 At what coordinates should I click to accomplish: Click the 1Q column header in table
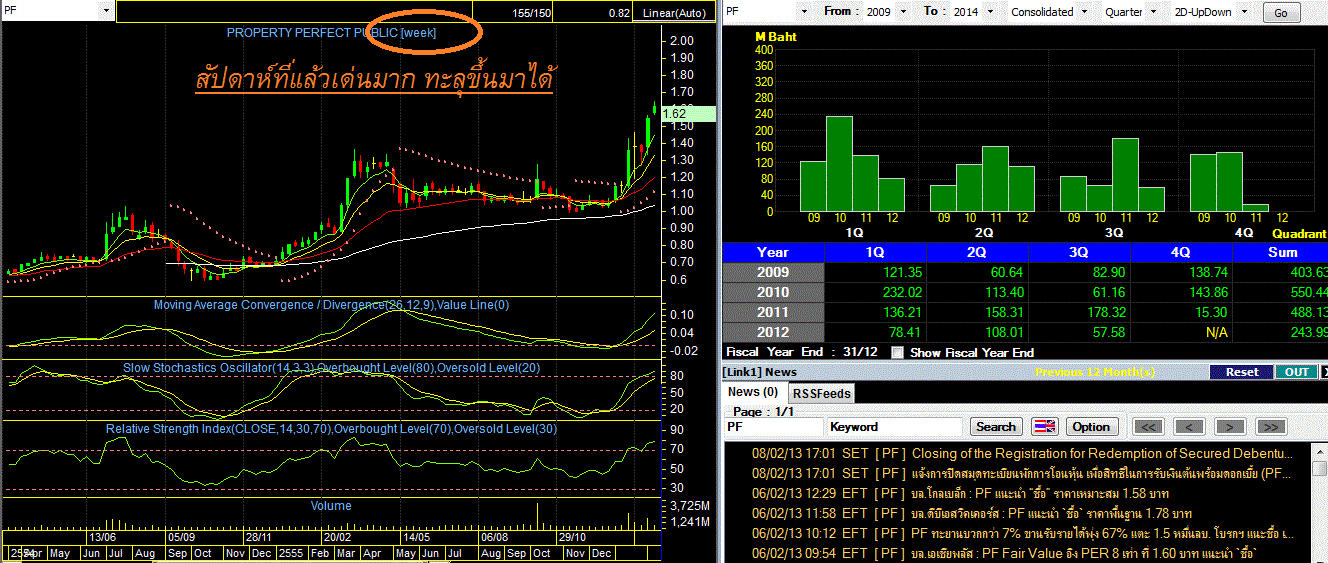click(x=874, y=252)
